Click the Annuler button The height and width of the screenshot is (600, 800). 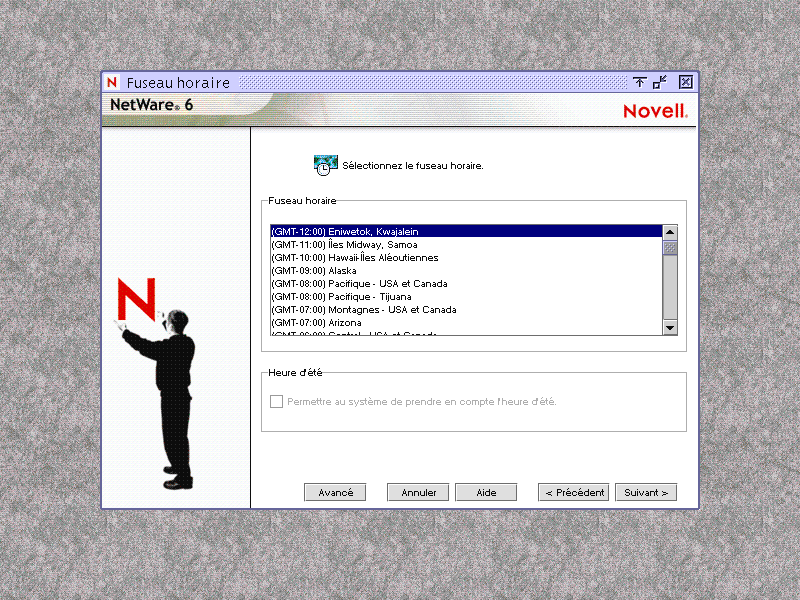418,492
